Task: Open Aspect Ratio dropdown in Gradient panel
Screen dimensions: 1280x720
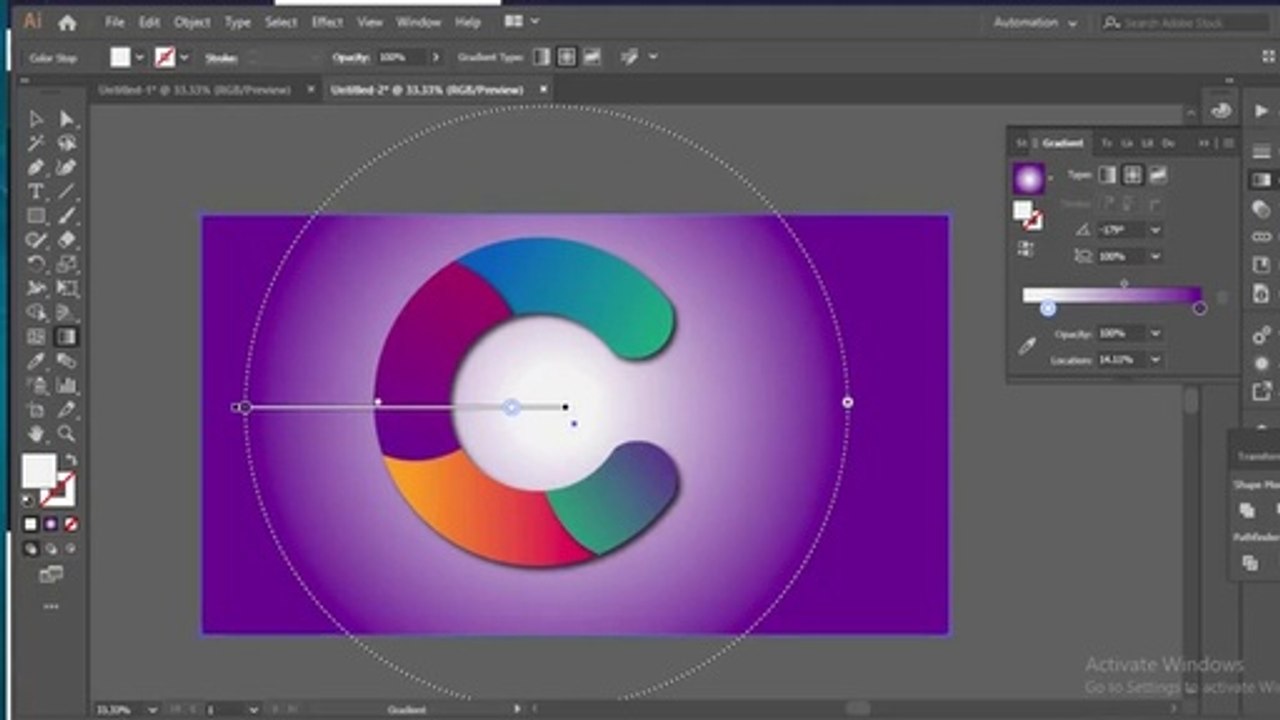Action: point(1155,257)
